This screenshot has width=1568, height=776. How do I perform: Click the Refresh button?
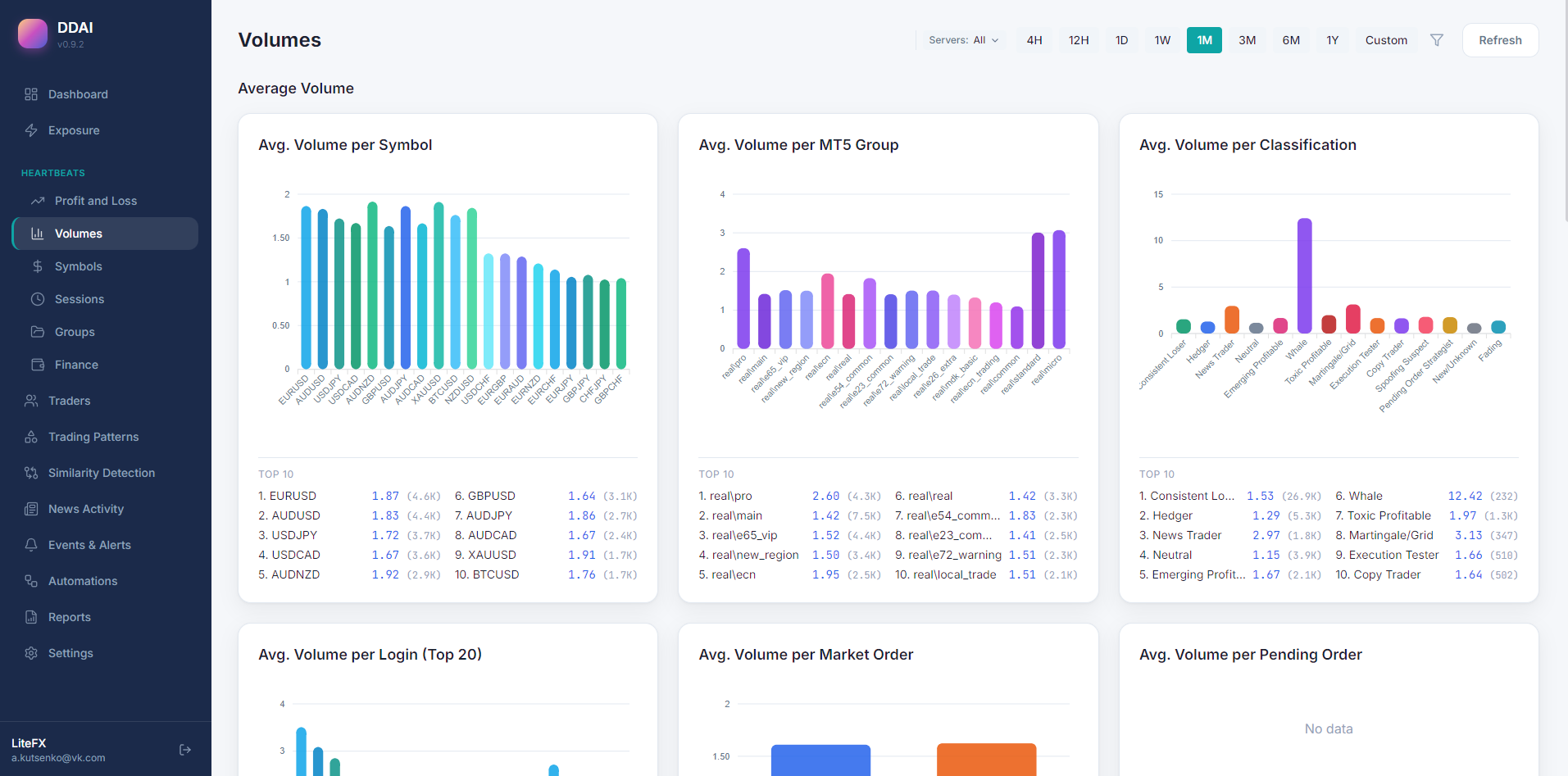pos(1500,40)
